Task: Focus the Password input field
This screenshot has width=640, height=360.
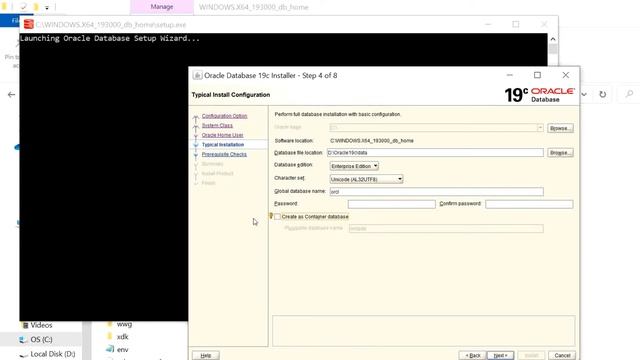Action: (x=391, y=204)
